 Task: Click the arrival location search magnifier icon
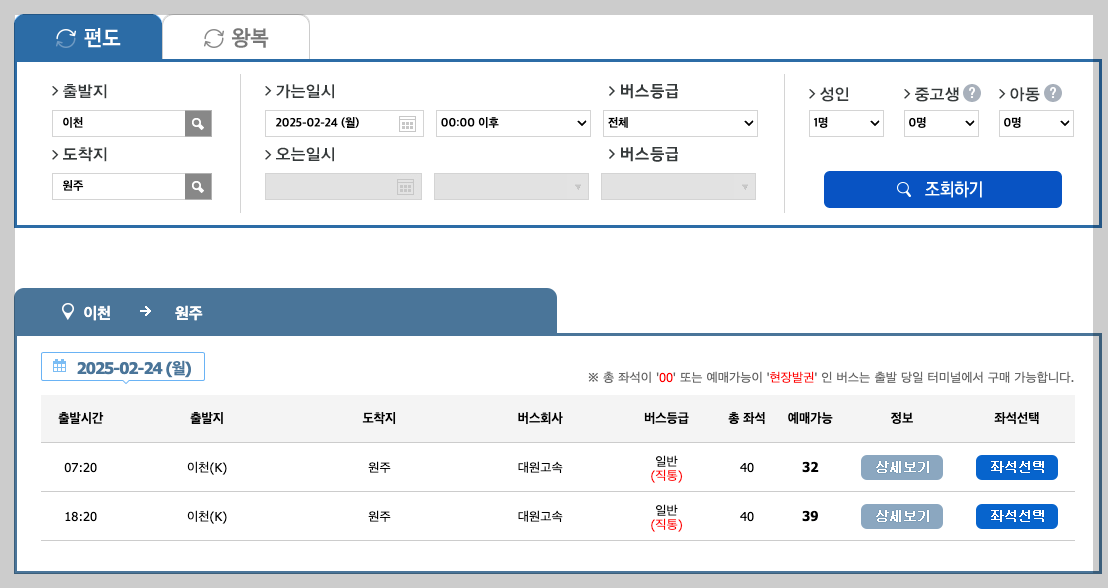197,186
